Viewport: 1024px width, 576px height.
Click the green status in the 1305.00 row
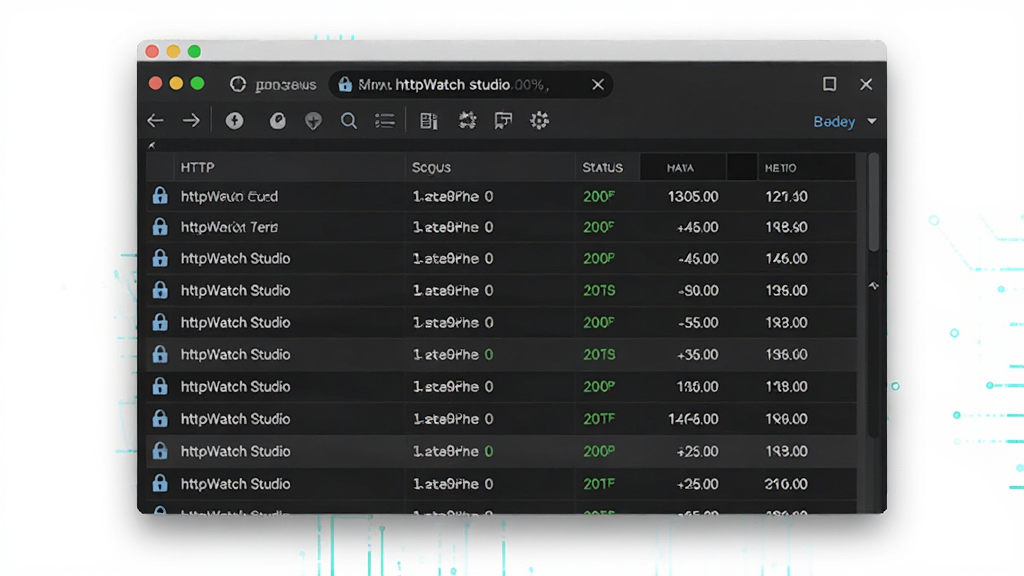[599, 197]
